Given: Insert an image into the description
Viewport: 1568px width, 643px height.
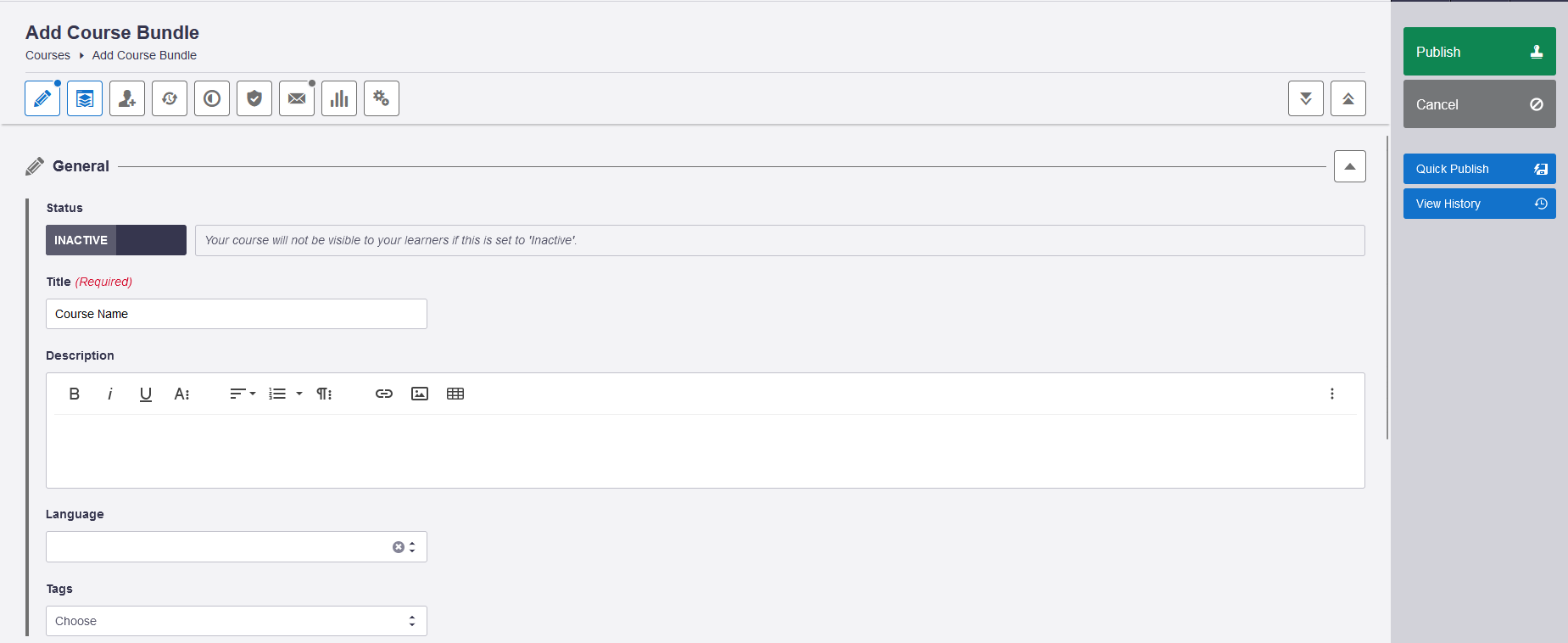Looking at the screenshot, I should [x=420, y=394].
